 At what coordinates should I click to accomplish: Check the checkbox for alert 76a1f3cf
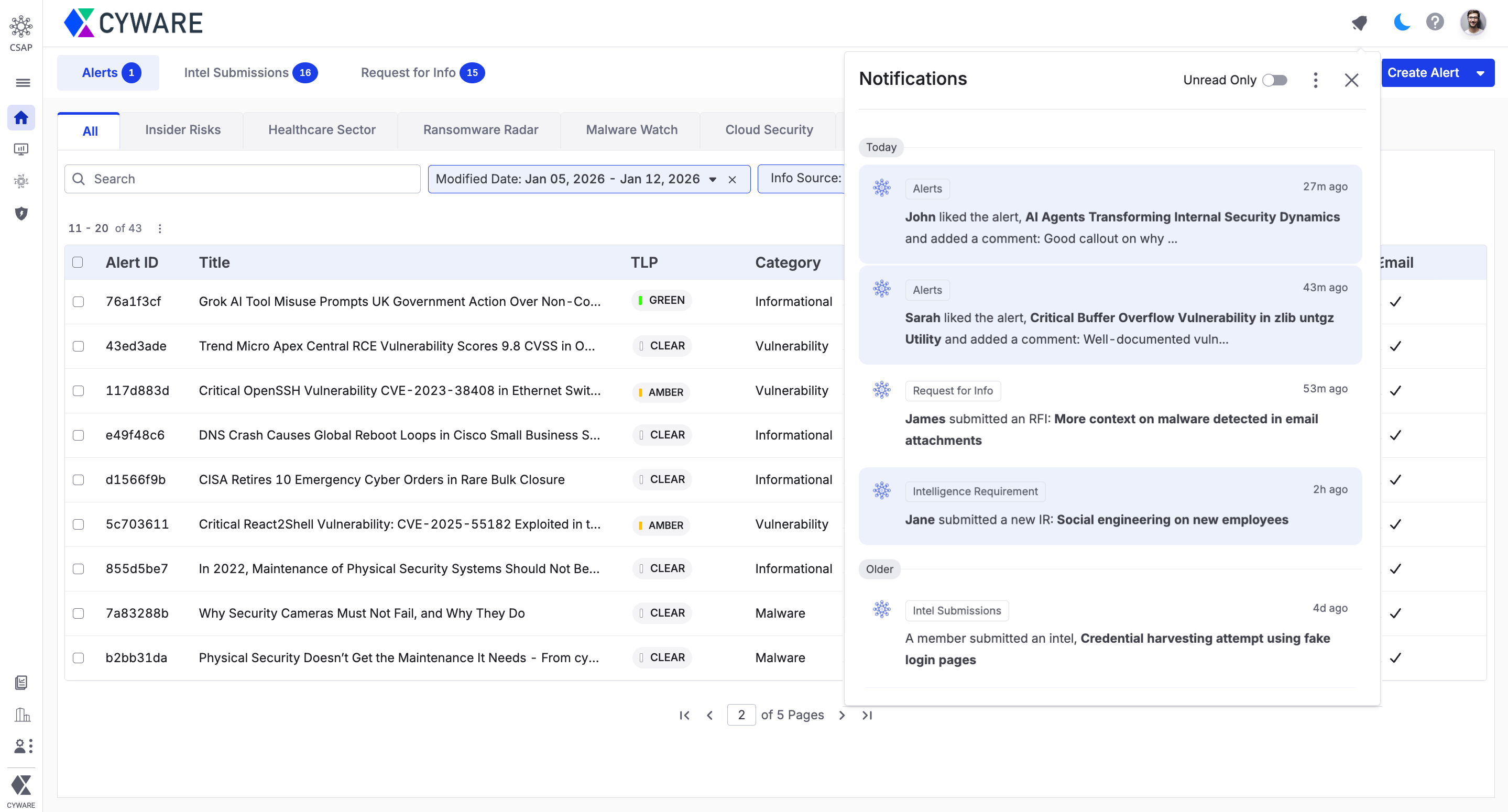(x=79, y=302)
